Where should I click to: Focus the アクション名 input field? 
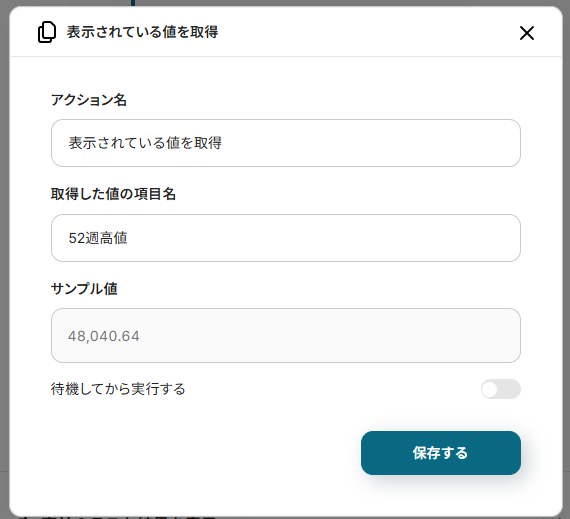pyautogui.click(x=286, y=143)
